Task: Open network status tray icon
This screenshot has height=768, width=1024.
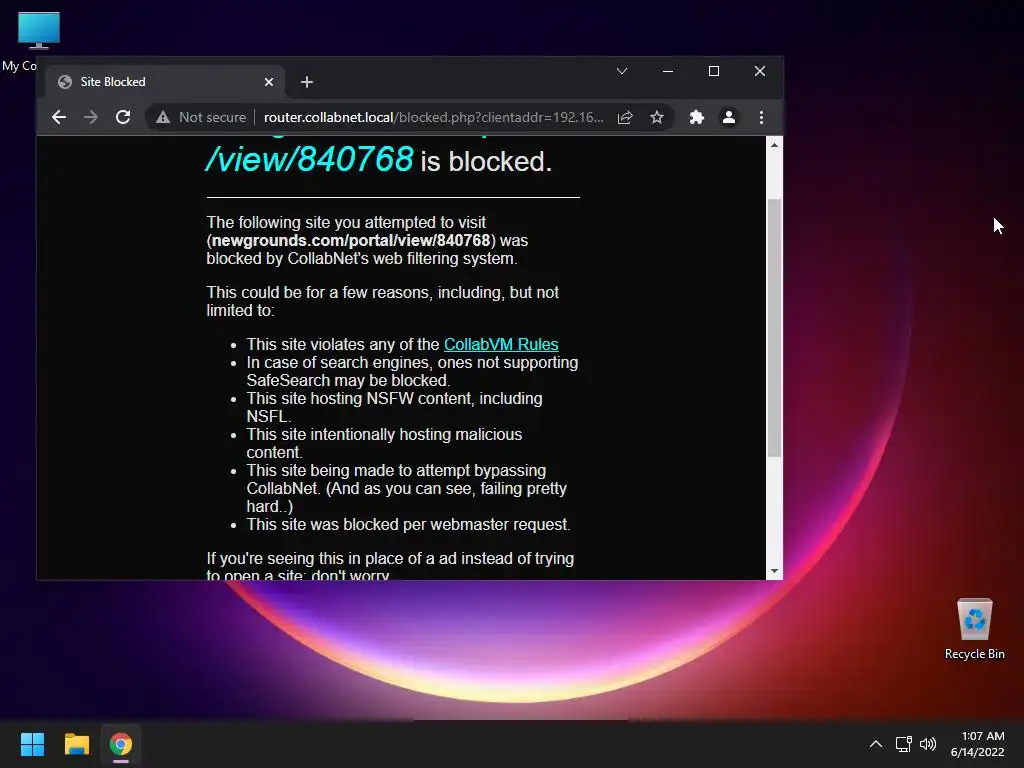Action: pos(903,744)
